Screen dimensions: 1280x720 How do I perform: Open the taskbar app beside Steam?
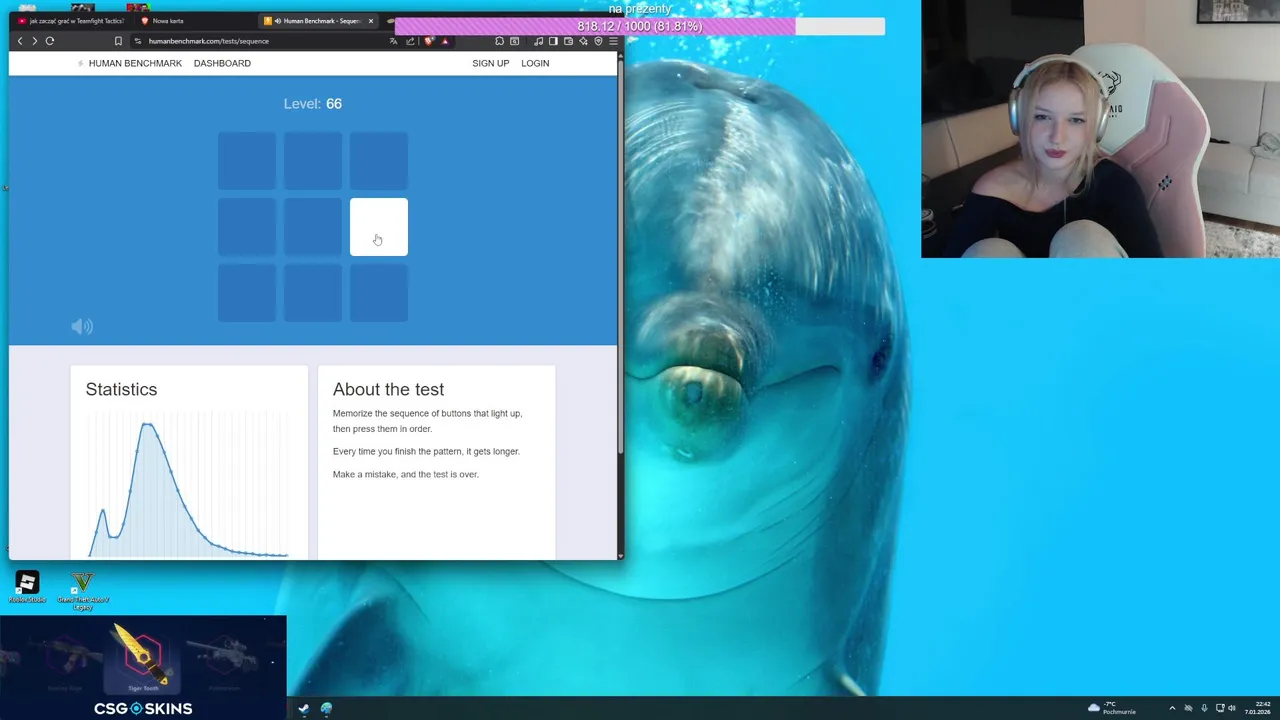[x=326, y=708]
